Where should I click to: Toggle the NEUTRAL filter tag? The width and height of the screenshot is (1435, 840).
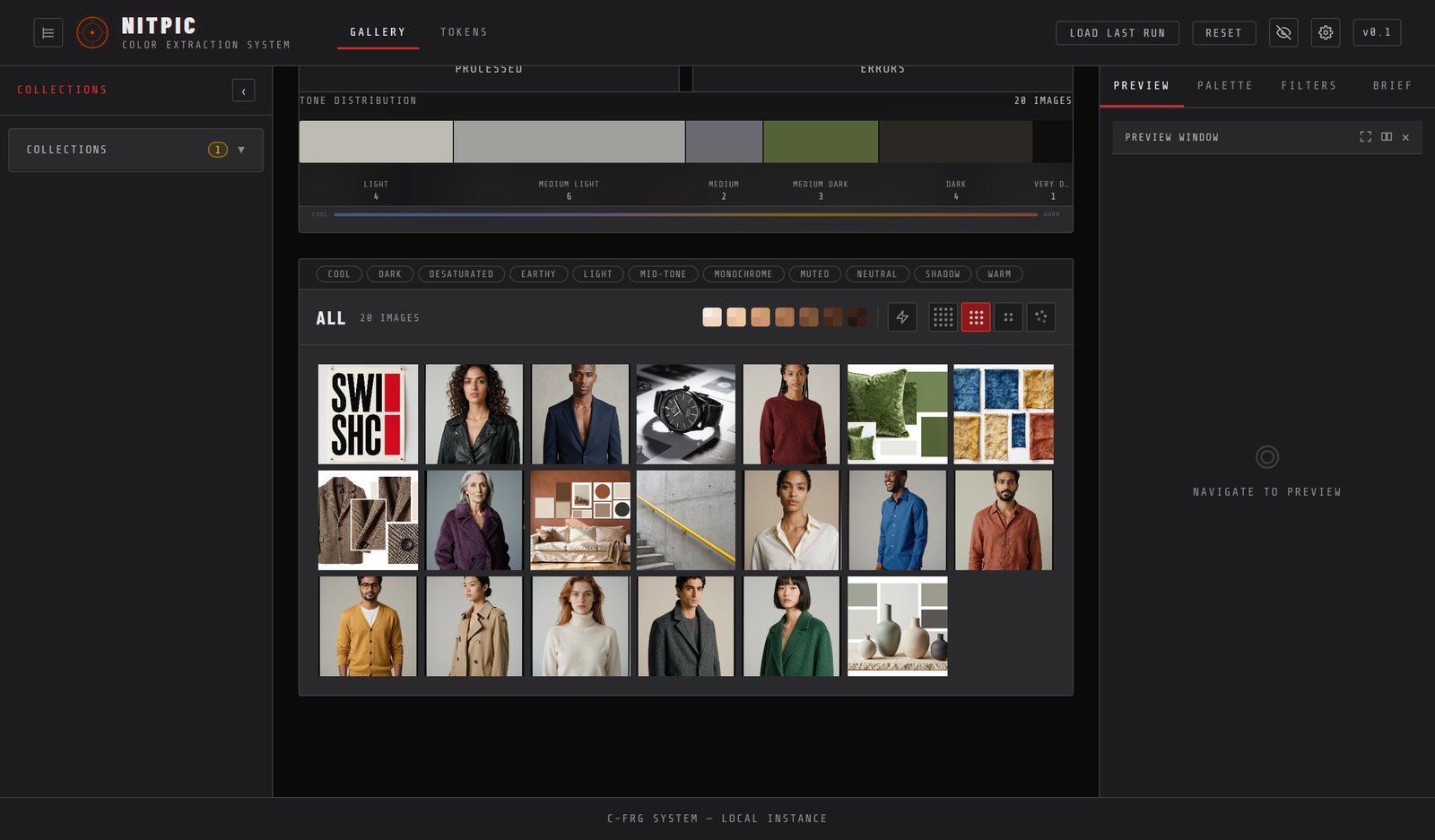tap(876, 274)
